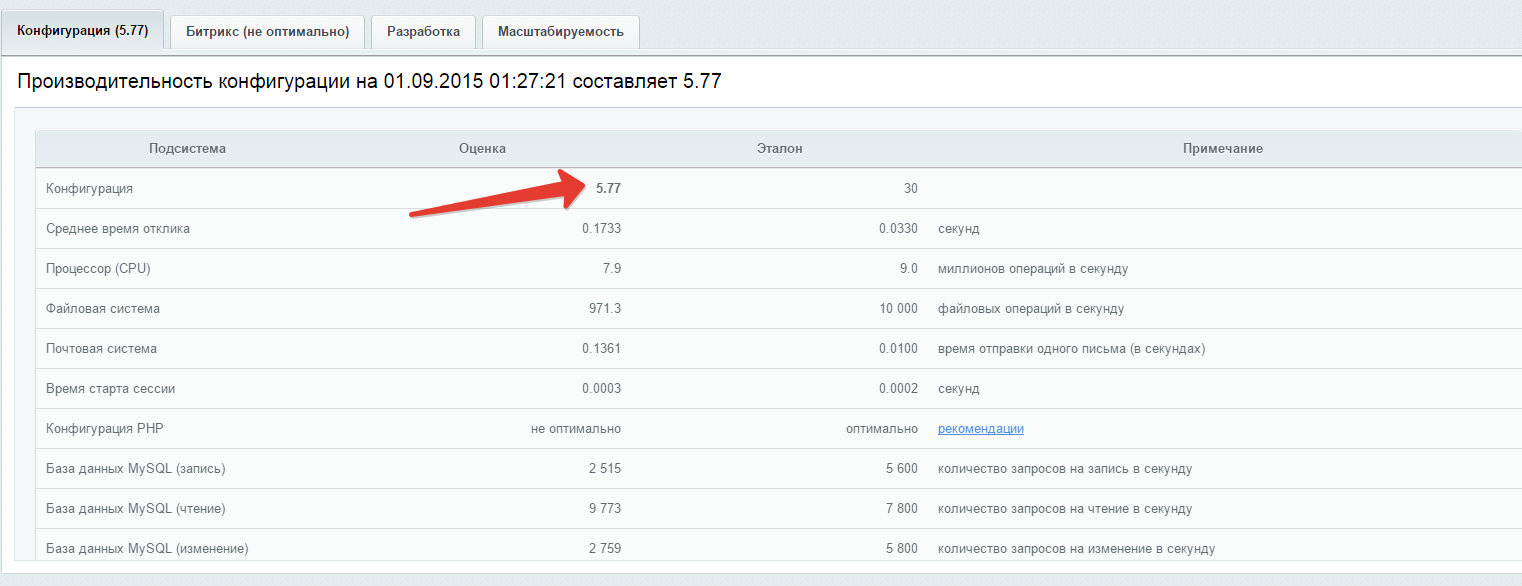Select the Конфигурация PHP row label

105,428
